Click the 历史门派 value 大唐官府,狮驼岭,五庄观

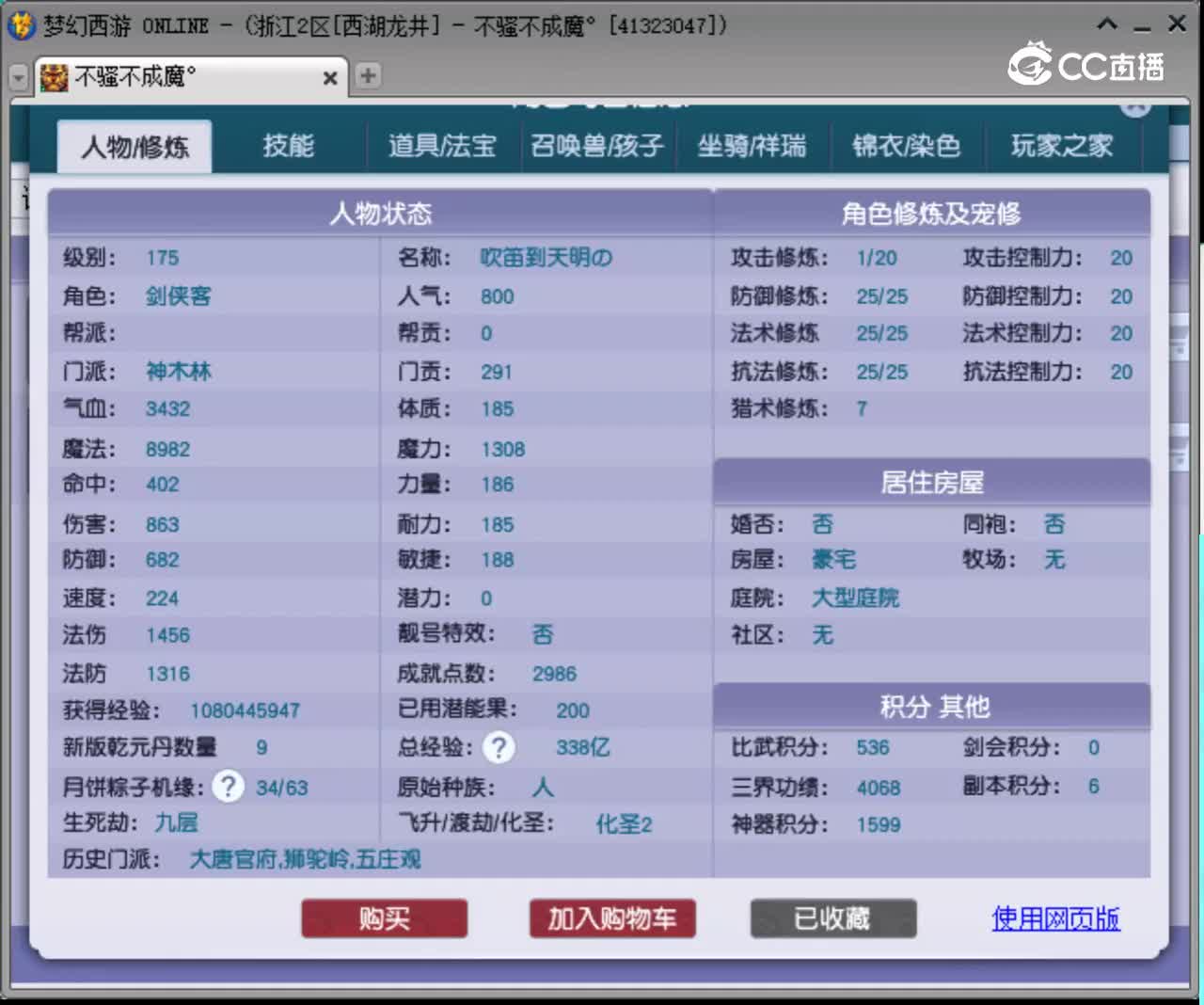coord(305,859)
